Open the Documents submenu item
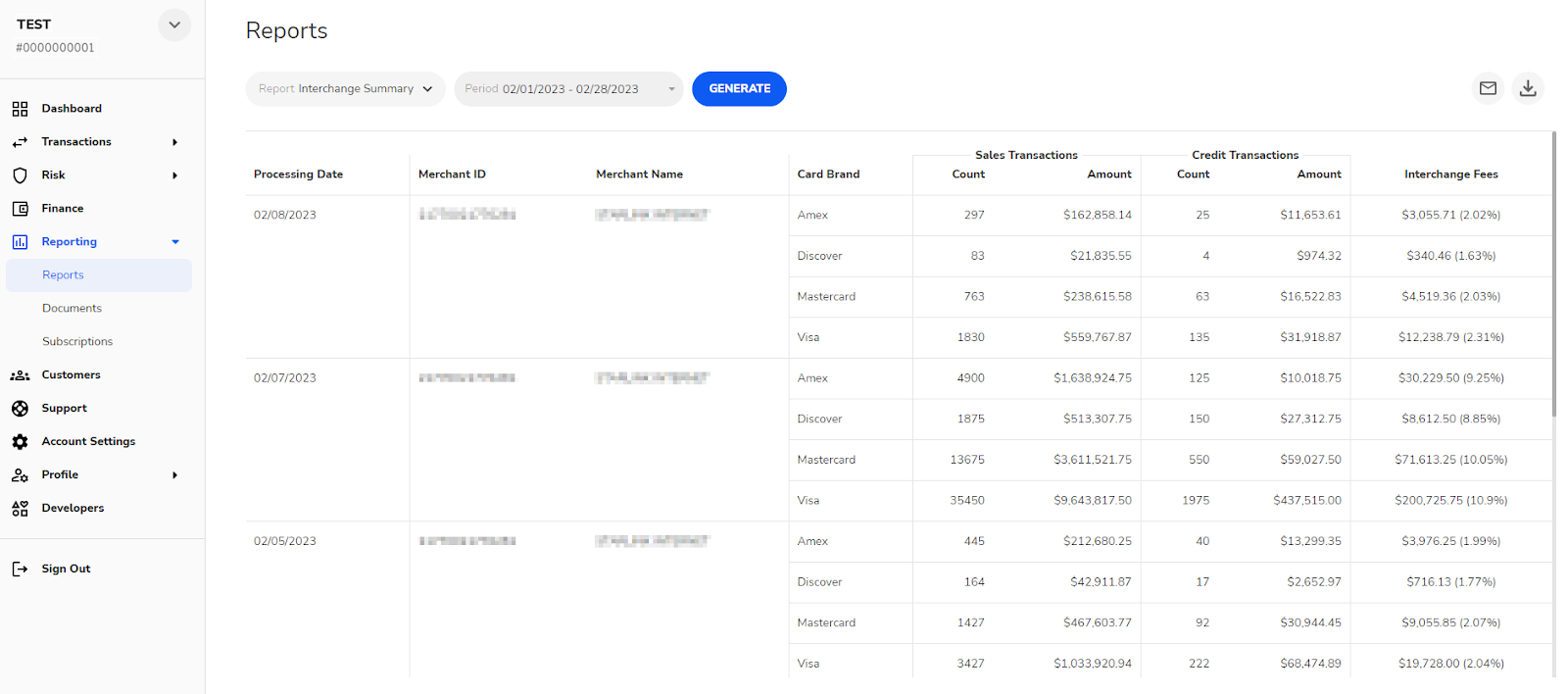Viewport: 1568px width, 694px height. (72, 309)
